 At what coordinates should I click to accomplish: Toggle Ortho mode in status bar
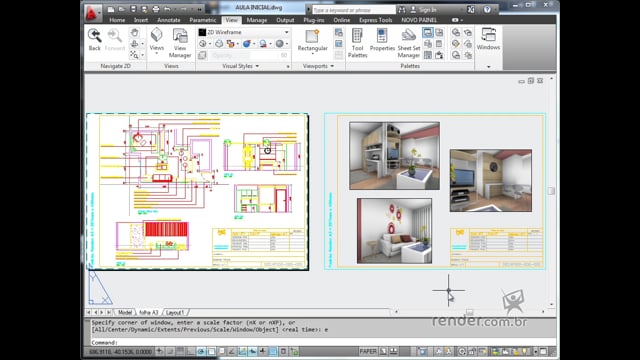191,351
